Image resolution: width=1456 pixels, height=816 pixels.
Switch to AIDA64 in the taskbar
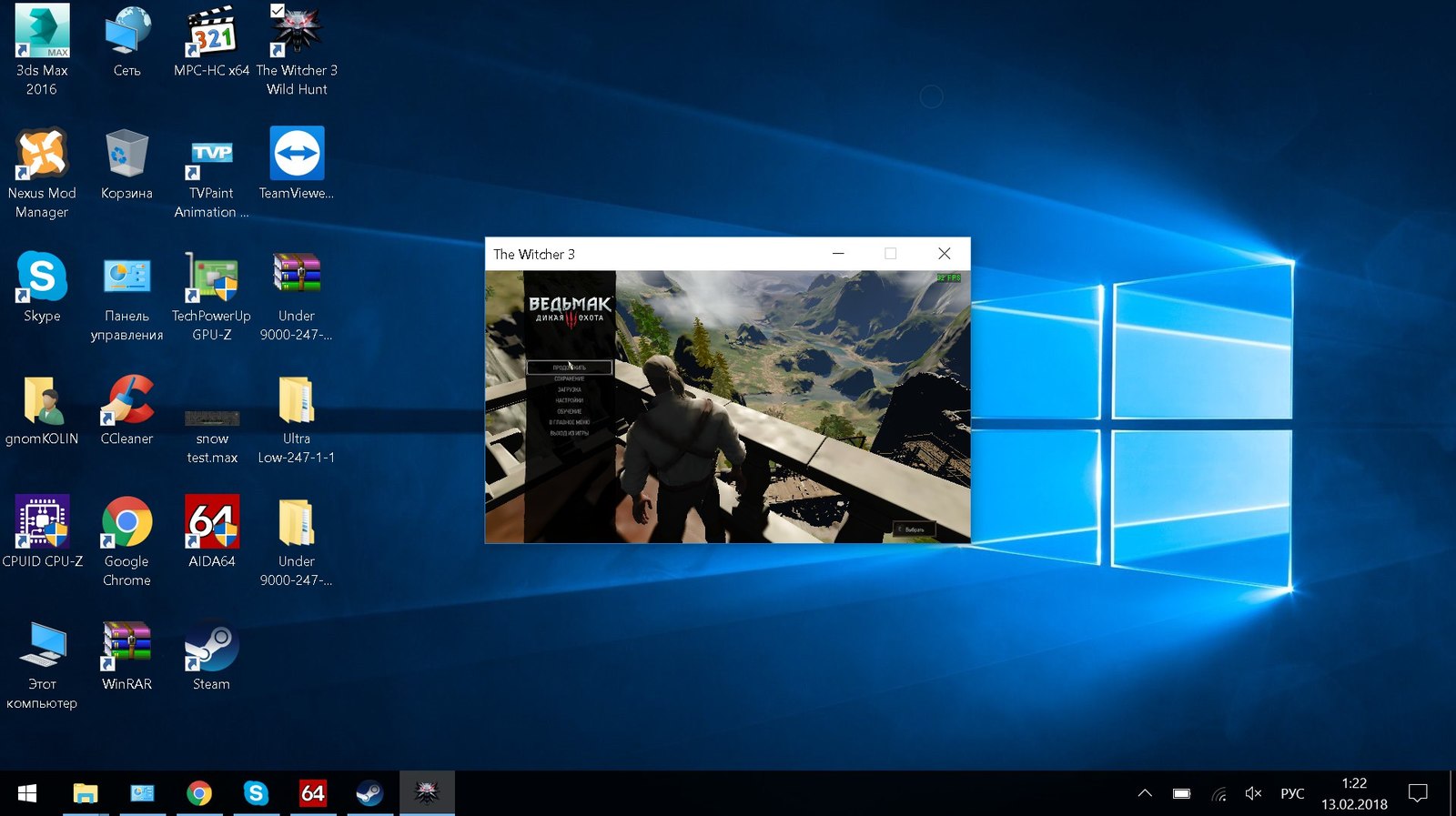[313, 793]
